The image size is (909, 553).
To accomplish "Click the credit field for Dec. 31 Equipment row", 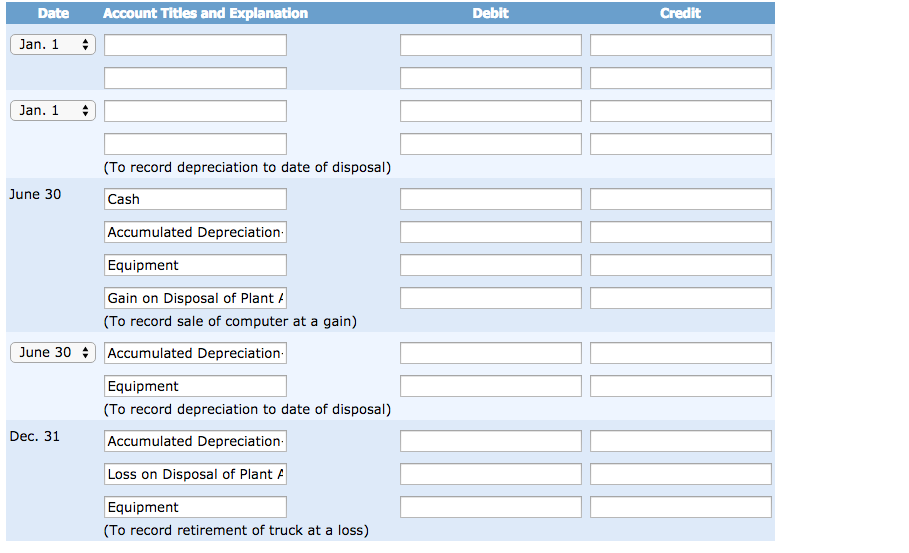I will coord(681,508).
